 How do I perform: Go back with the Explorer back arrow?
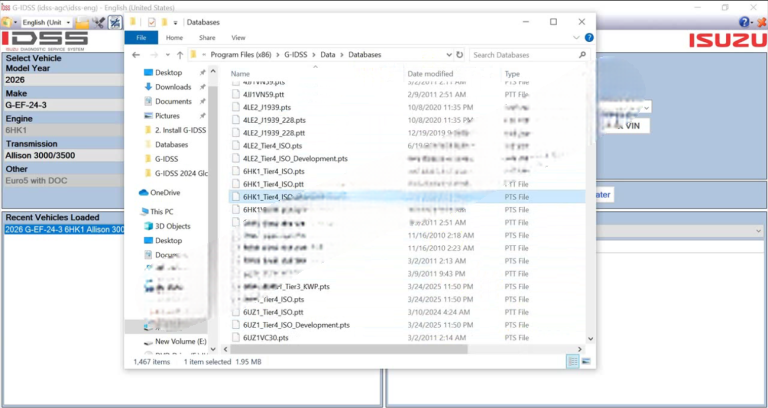(136, 55)
